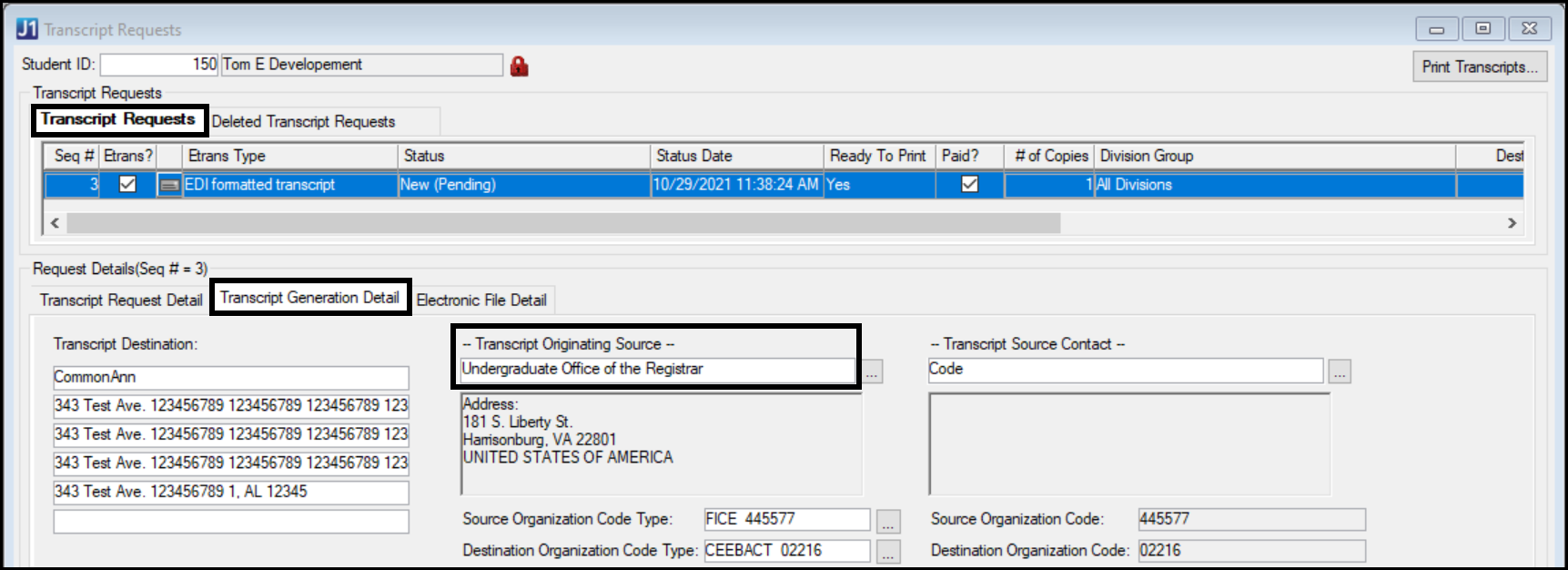This screenshot has width=1568, height=570.
Task: Click the Seq # column header
Action: pyautogui.click(x=72, y=156)
